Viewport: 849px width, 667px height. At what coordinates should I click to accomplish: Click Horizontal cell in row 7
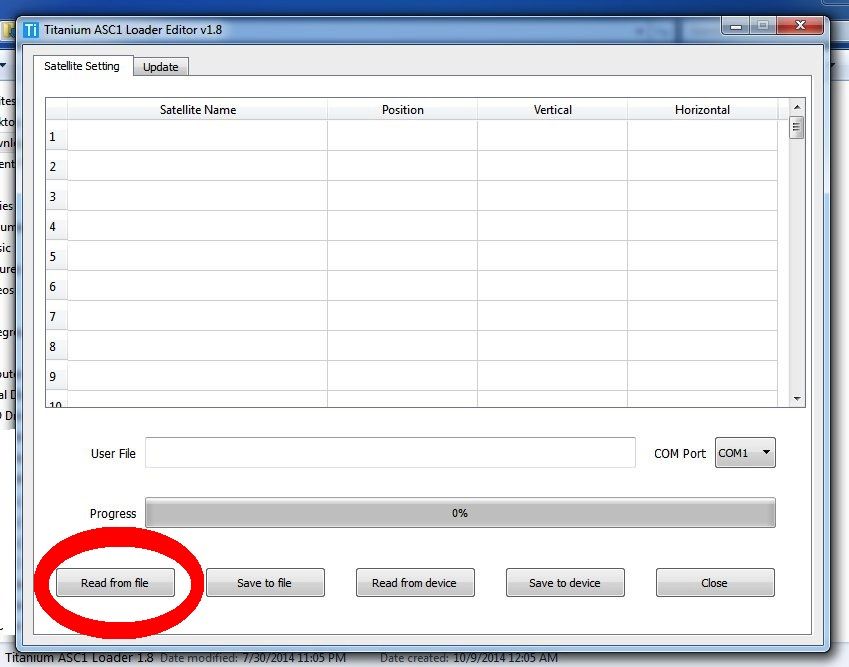pyautogui.click(x=702, y=316)
